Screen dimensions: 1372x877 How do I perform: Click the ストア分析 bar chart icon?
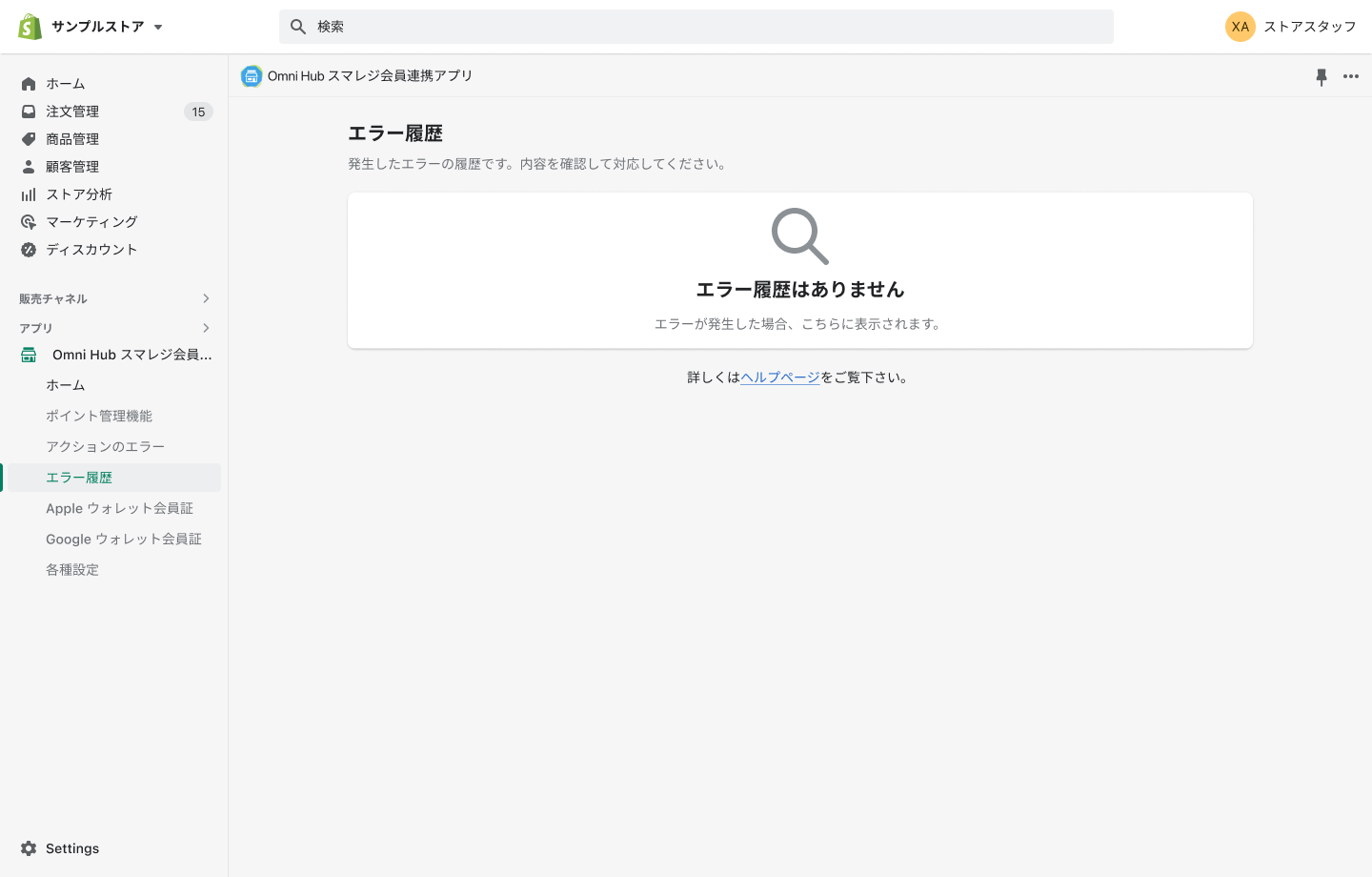[29, 194]
